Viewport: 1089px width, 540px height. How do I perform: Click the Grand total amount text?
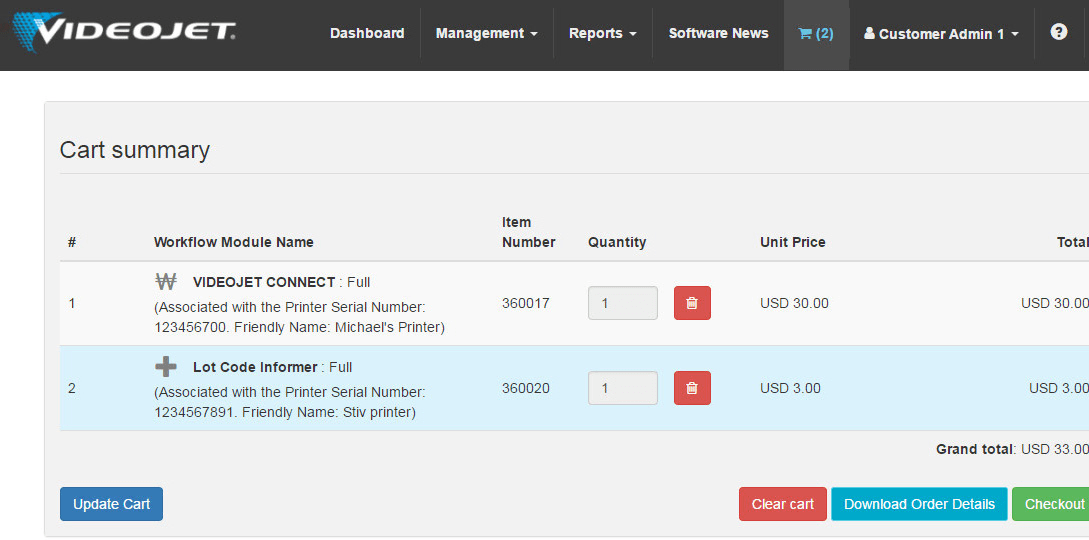[x=1013, y=449]
